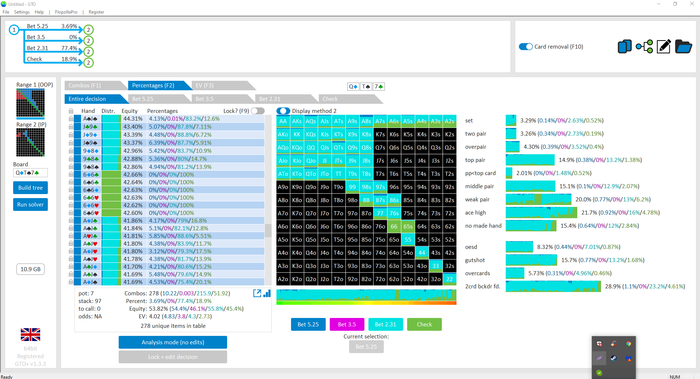
Task: Expand the Bet 2.31 node in tree
Action: [88, 52]
